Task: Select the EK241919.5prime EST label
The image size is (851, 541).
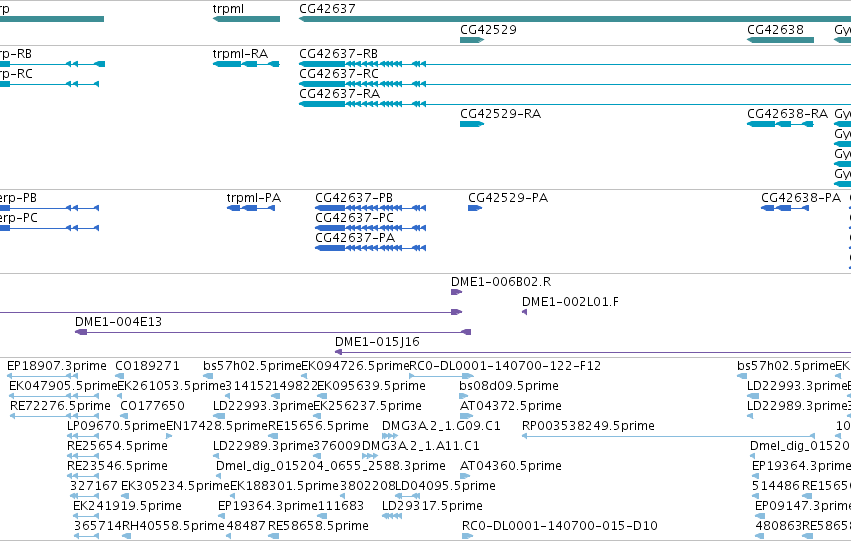Action: [x=128, y=507]
